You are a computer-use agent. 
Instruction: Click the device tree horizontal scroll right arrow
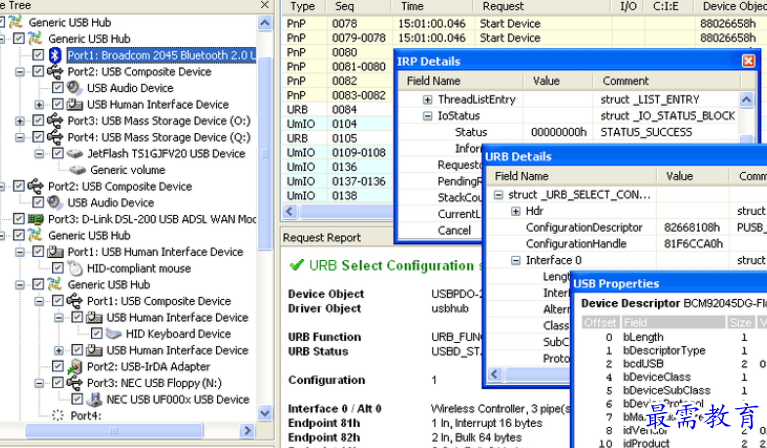coord(248,430)
